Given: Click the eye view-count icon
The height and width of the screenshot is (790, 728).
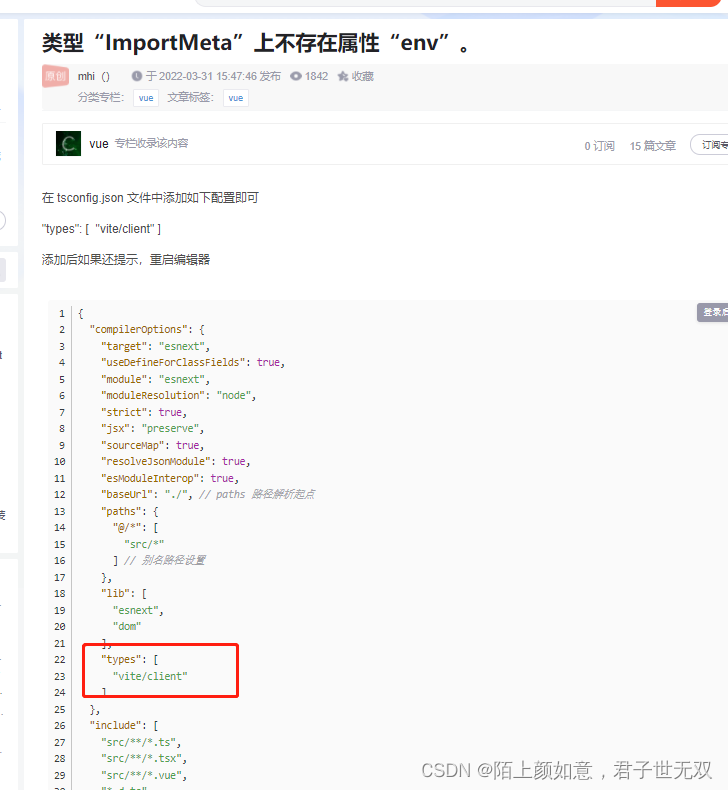Looking at the screenshot, I should point(296,76).
